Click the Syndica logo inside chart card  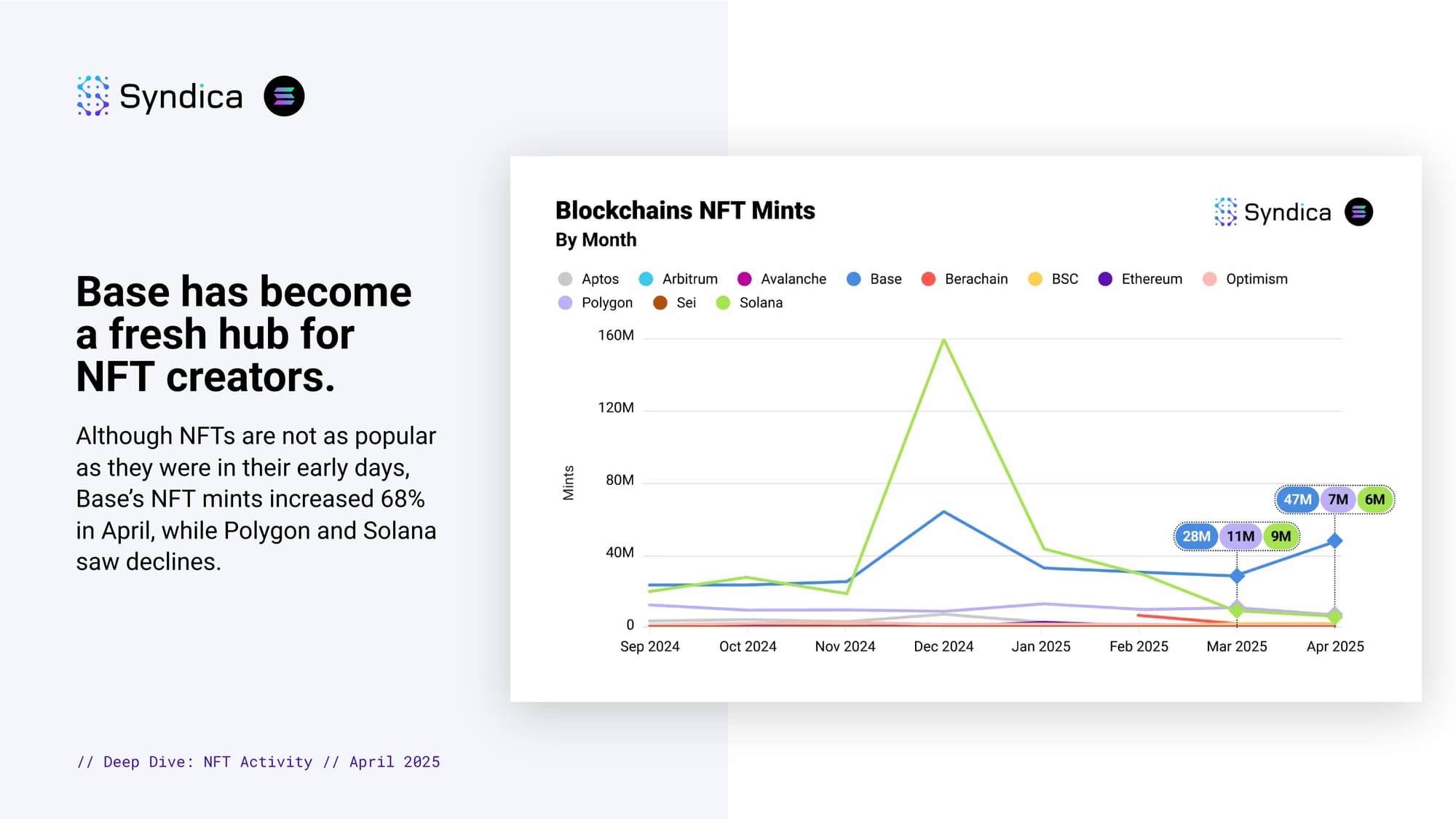[1273, 212]
